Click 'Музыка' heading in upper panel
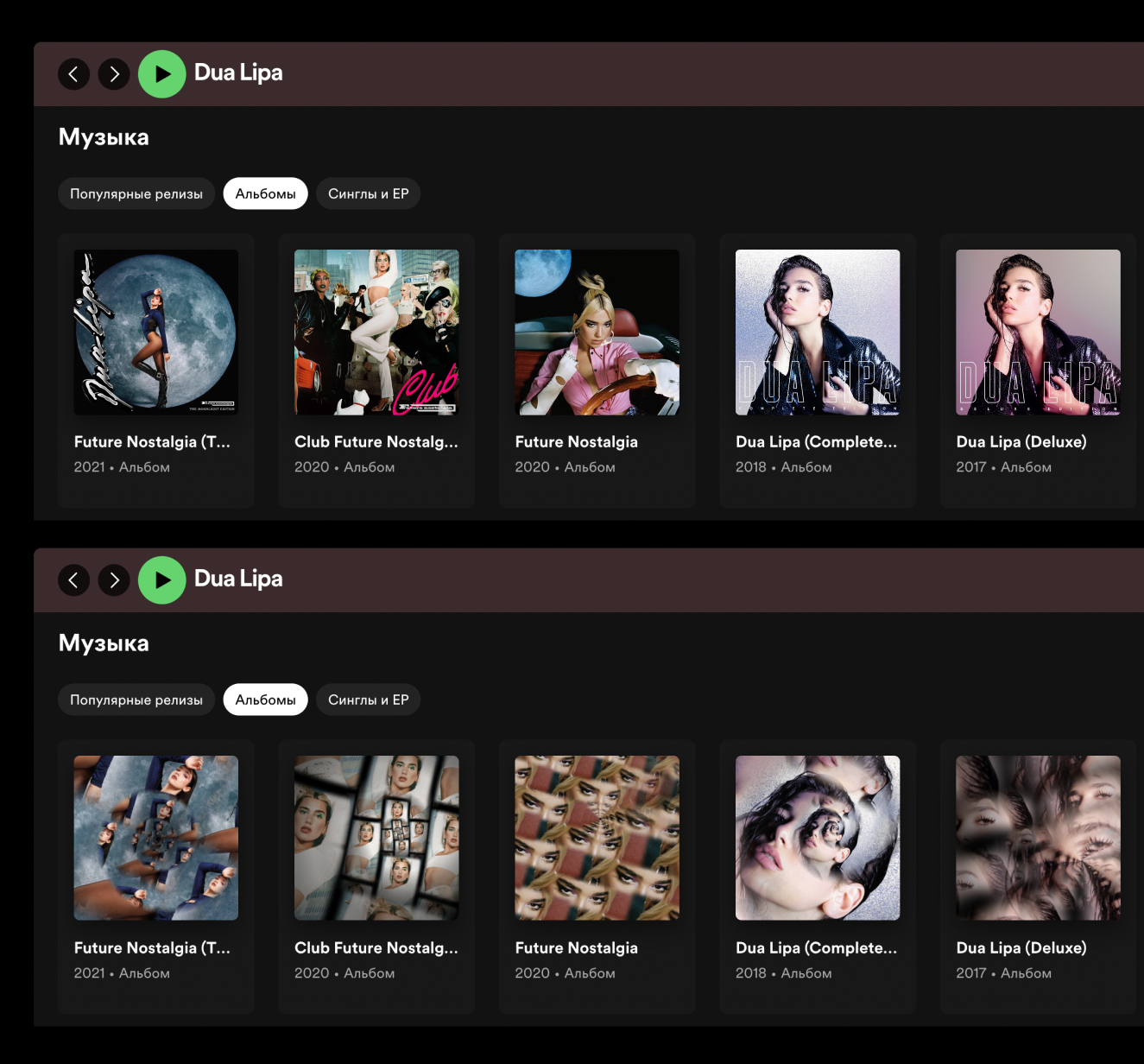This screenshot has width=1144, height=1064. [x=104, y=137]
